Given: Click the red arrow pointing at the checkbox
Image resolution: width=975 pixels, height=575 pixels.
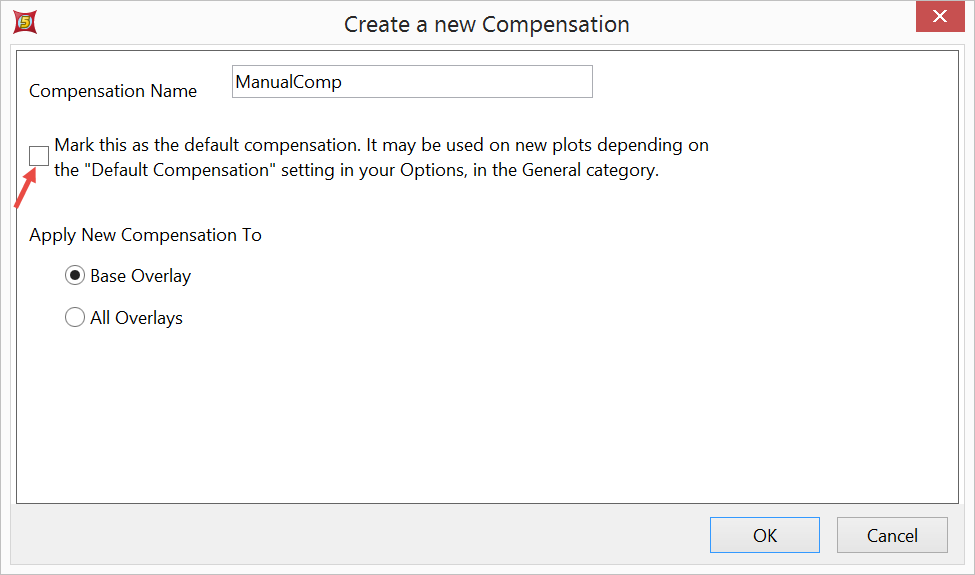Looking at the screenshot, I should coord(24,189).
